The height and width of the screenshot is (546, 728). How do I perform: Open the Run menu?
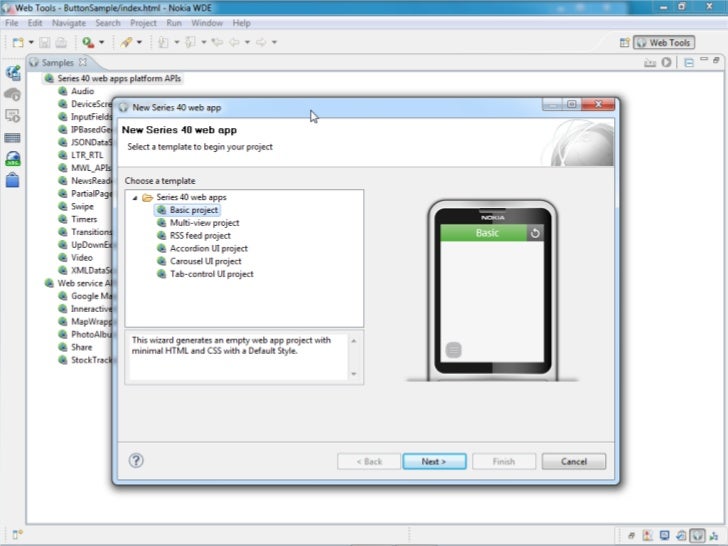coord(174,23)
